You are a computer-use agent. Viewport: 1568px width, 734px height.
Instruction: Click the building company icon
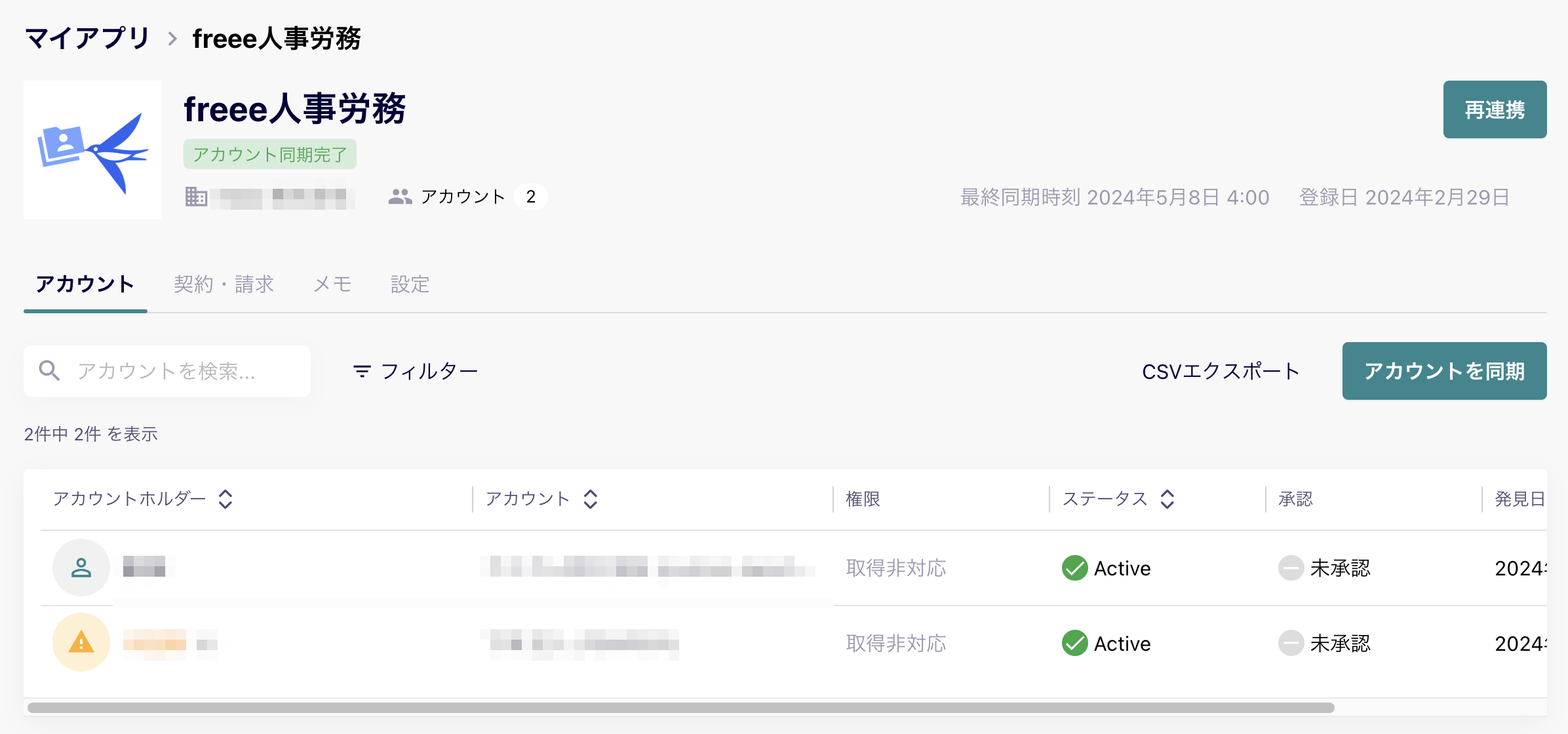[196, 197]
